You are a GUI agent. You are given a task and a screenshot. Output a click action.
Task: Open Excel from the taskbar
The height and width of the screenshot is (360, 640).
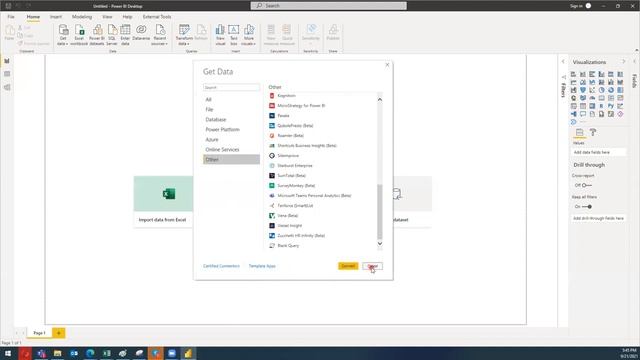pos(107,353)
